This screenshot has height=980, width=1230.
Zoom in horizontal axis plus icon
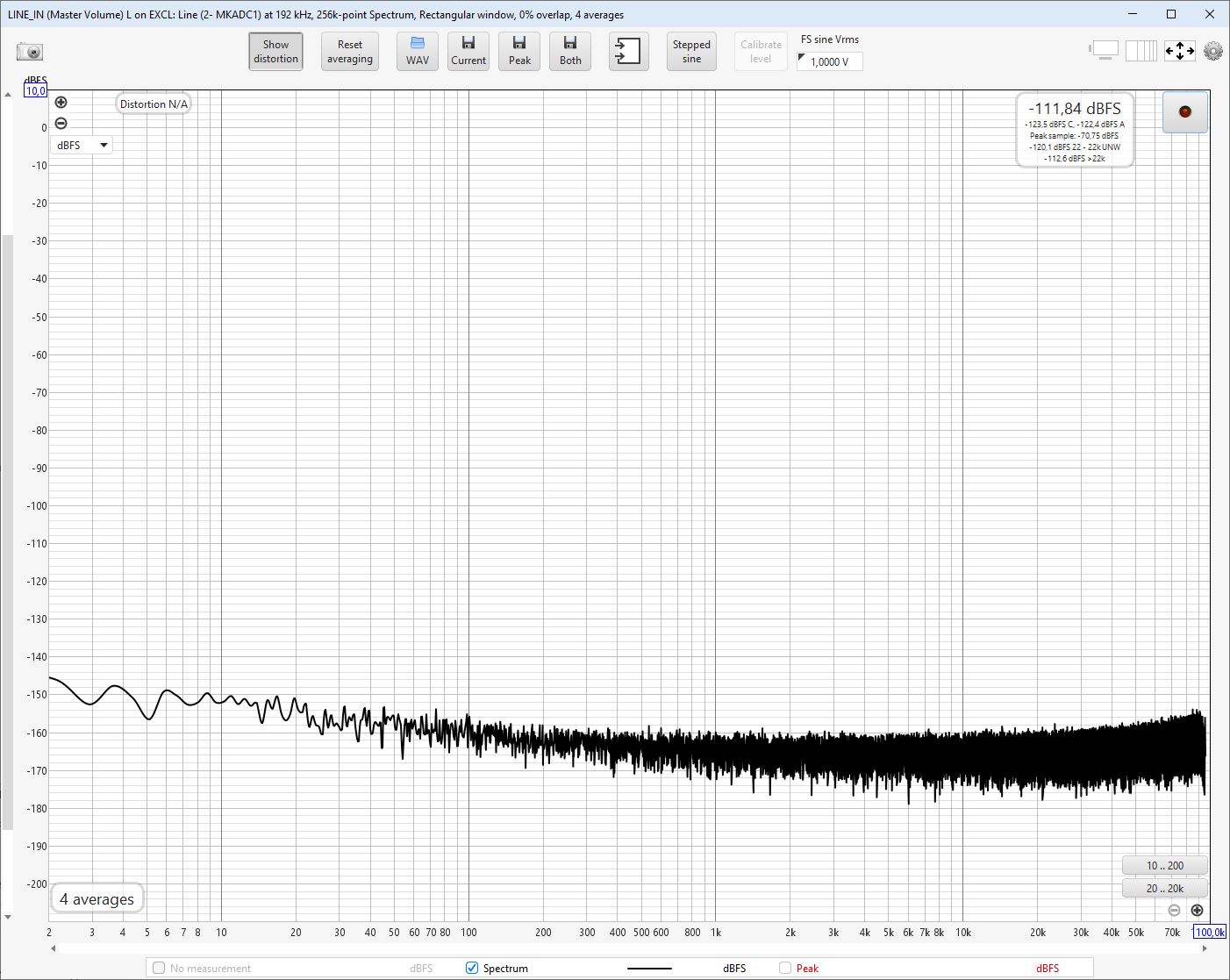point(1197,910)
